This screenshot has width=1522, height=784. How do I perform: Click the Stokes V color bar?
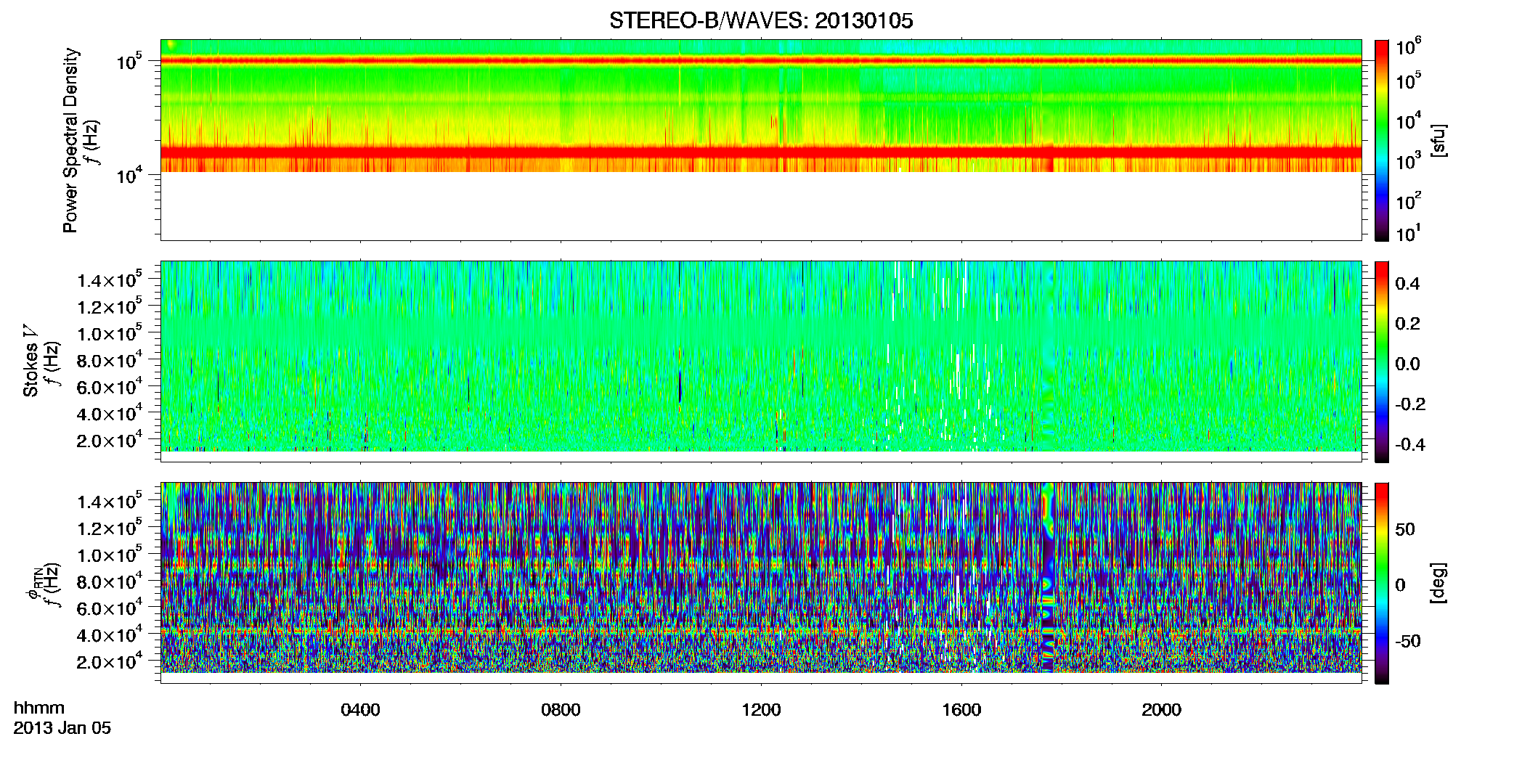coord(1382,362)
